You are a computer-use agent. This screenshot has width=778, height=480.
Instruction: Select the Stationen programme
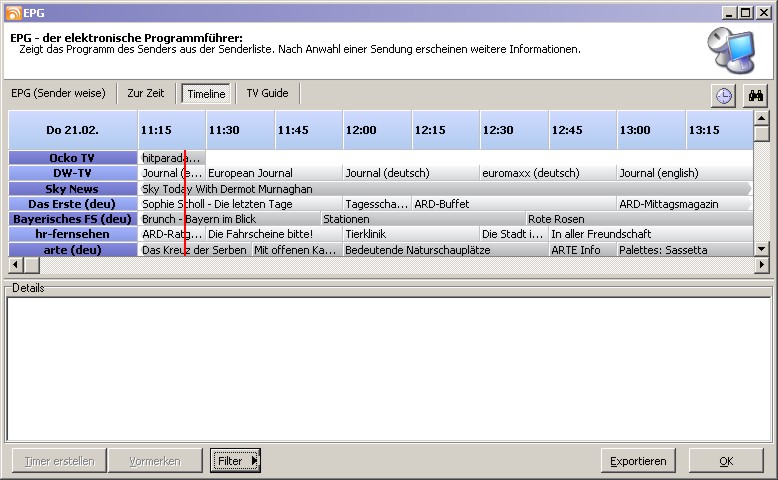pos(423,219)
